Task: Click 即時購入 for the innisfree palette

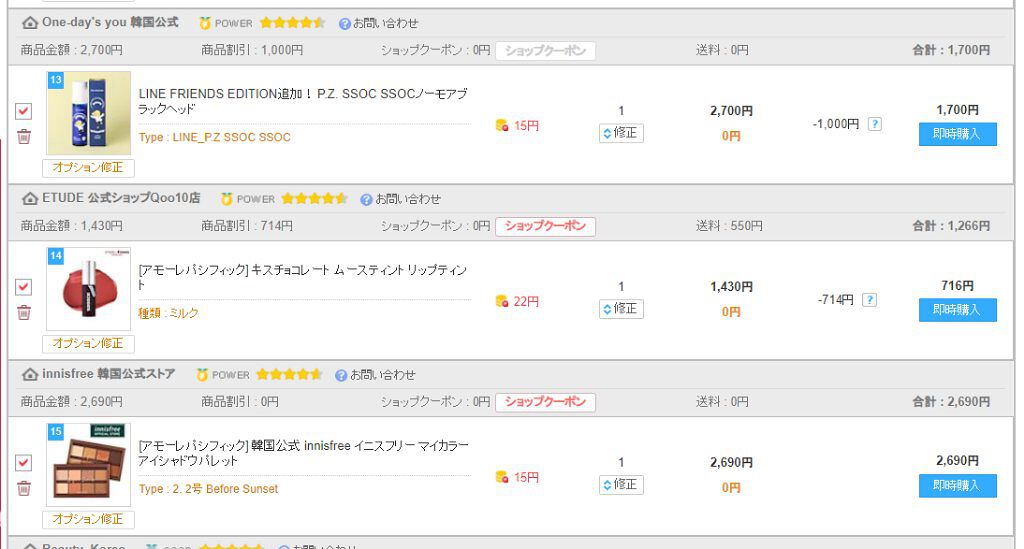Action: click(x=957, y=485)
